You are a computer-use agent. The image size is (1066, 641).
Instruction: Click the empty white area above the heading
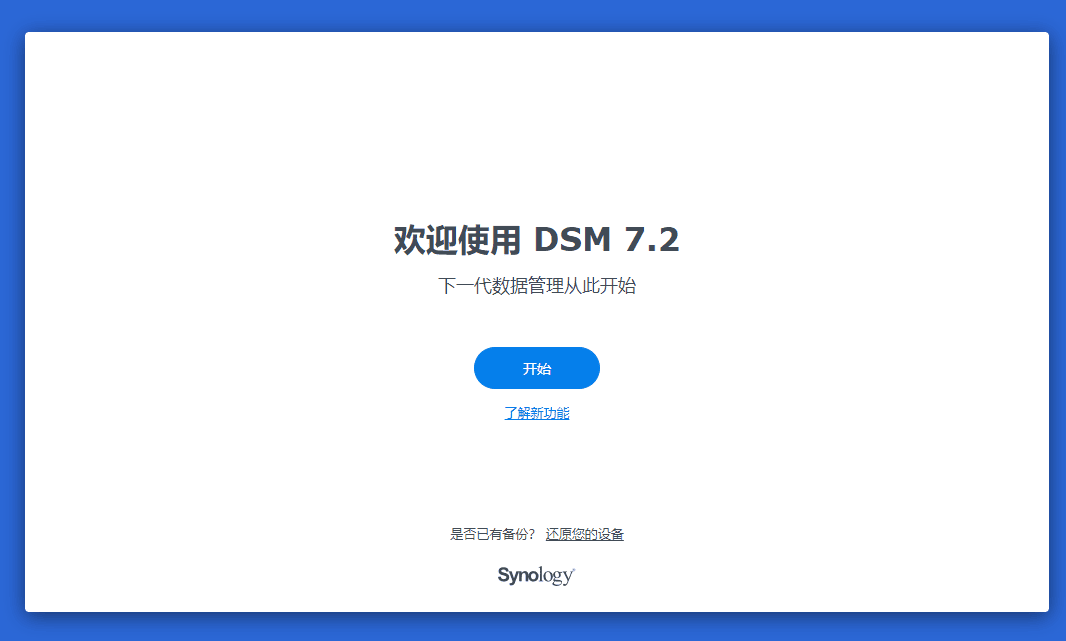(x=536, y=122)
